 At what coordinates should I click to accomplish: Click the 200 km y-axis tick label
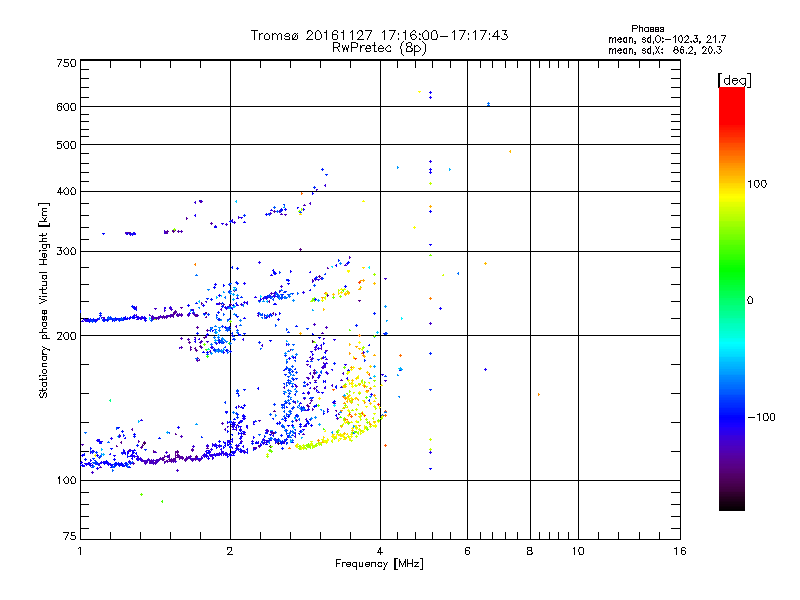(66, 336)
